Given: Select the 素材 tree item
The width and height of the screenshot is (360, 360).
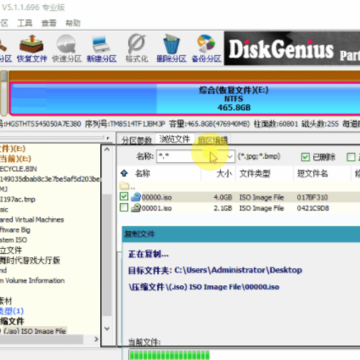Looking at the screenshot, I should pos(6,301).
